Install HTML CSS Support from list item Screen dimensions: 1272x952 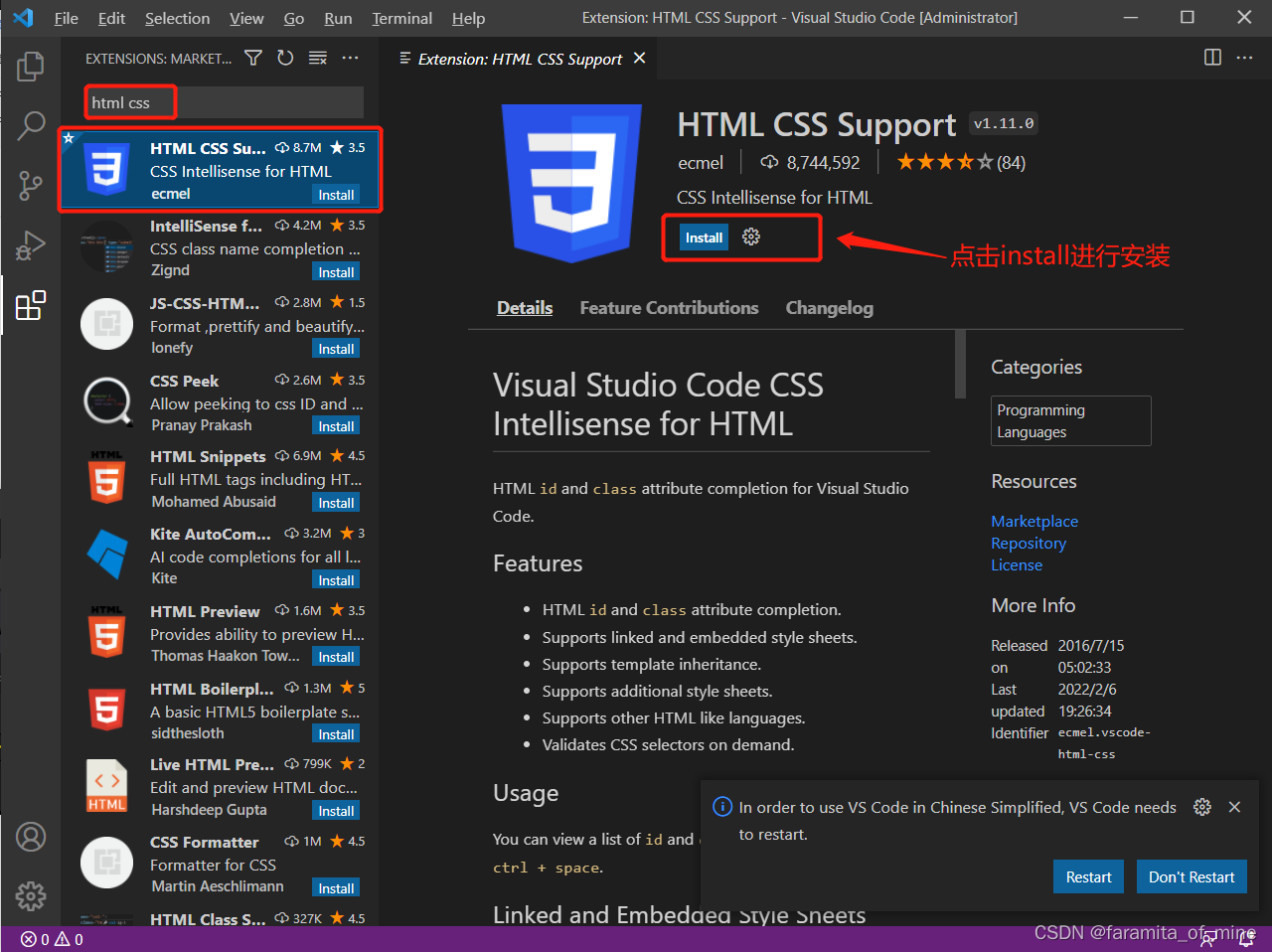(336, 195)
